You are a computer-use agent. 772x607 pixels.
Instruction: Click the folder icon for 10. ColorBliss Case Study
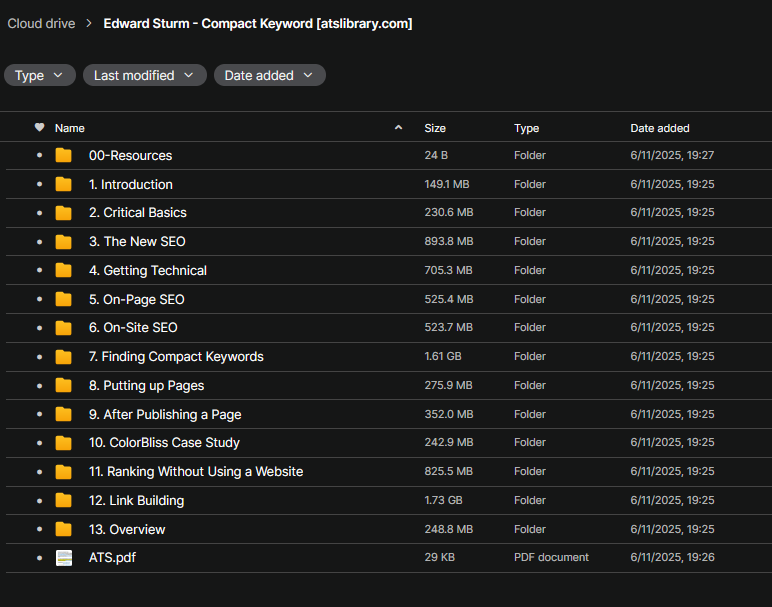(64, 443)
